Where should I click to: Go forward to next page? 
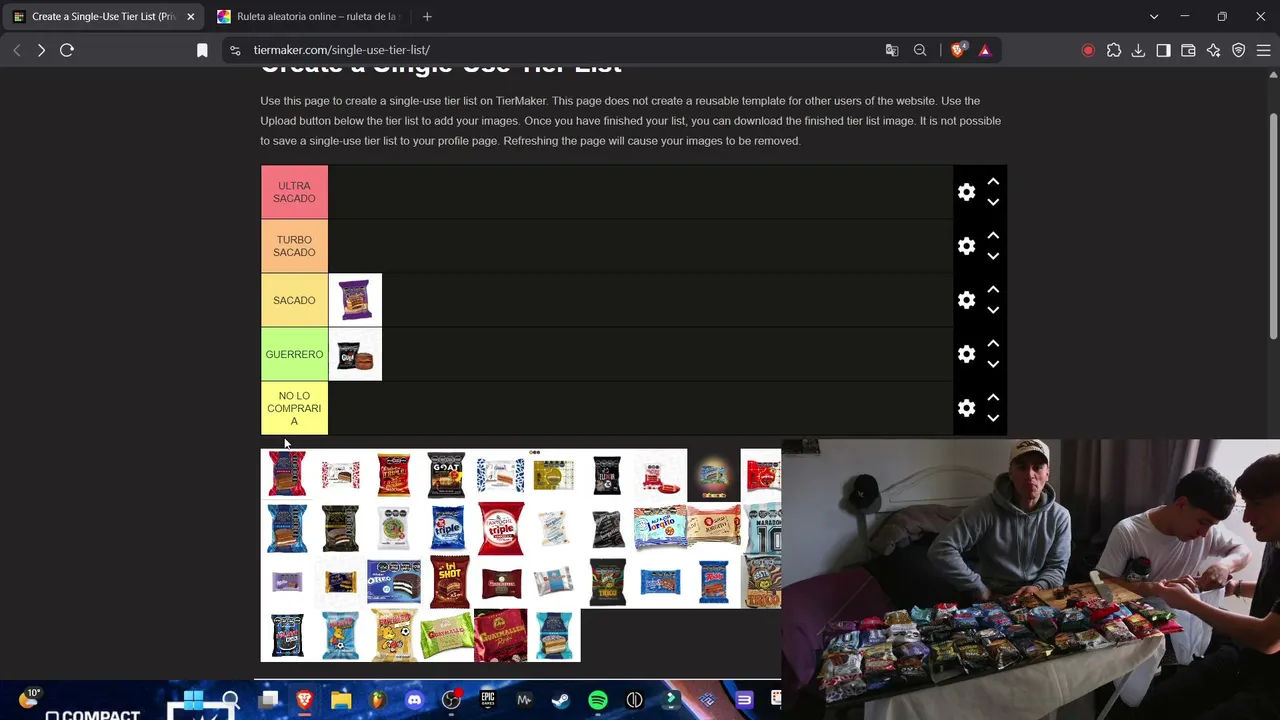pyautogui.click(x=41, y=50)
